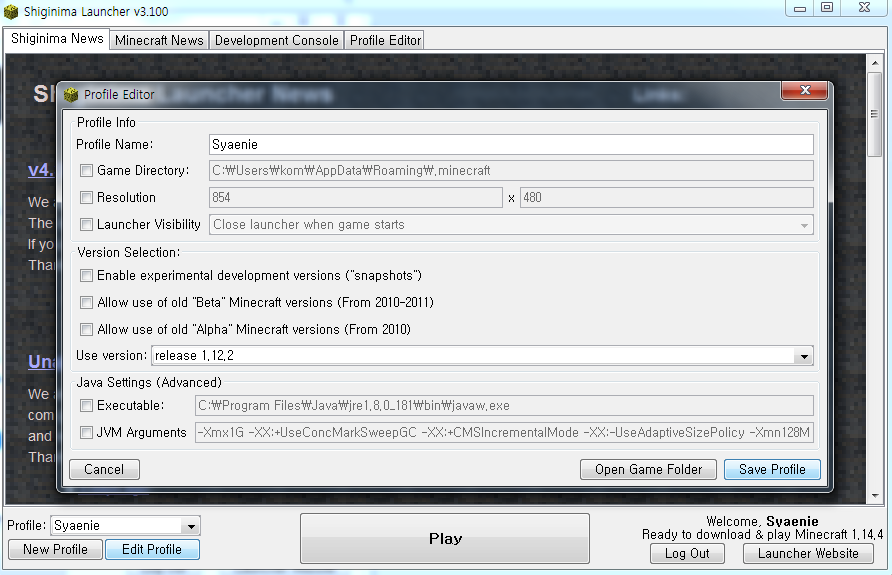Open the Use version dropdown

click(x=482, y=355)
